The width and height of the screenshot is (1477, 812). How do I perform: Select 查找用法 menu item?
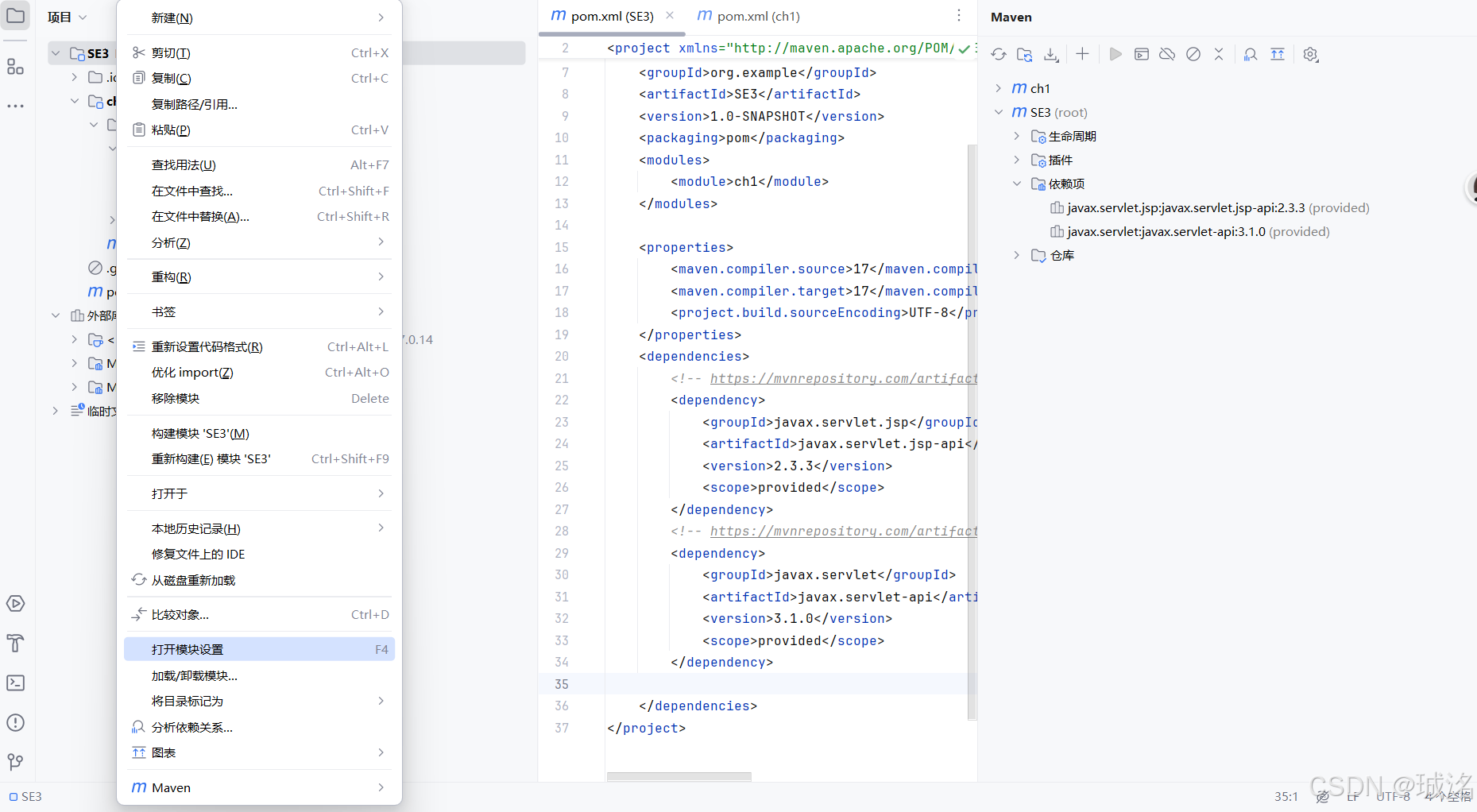click(259, 164)
